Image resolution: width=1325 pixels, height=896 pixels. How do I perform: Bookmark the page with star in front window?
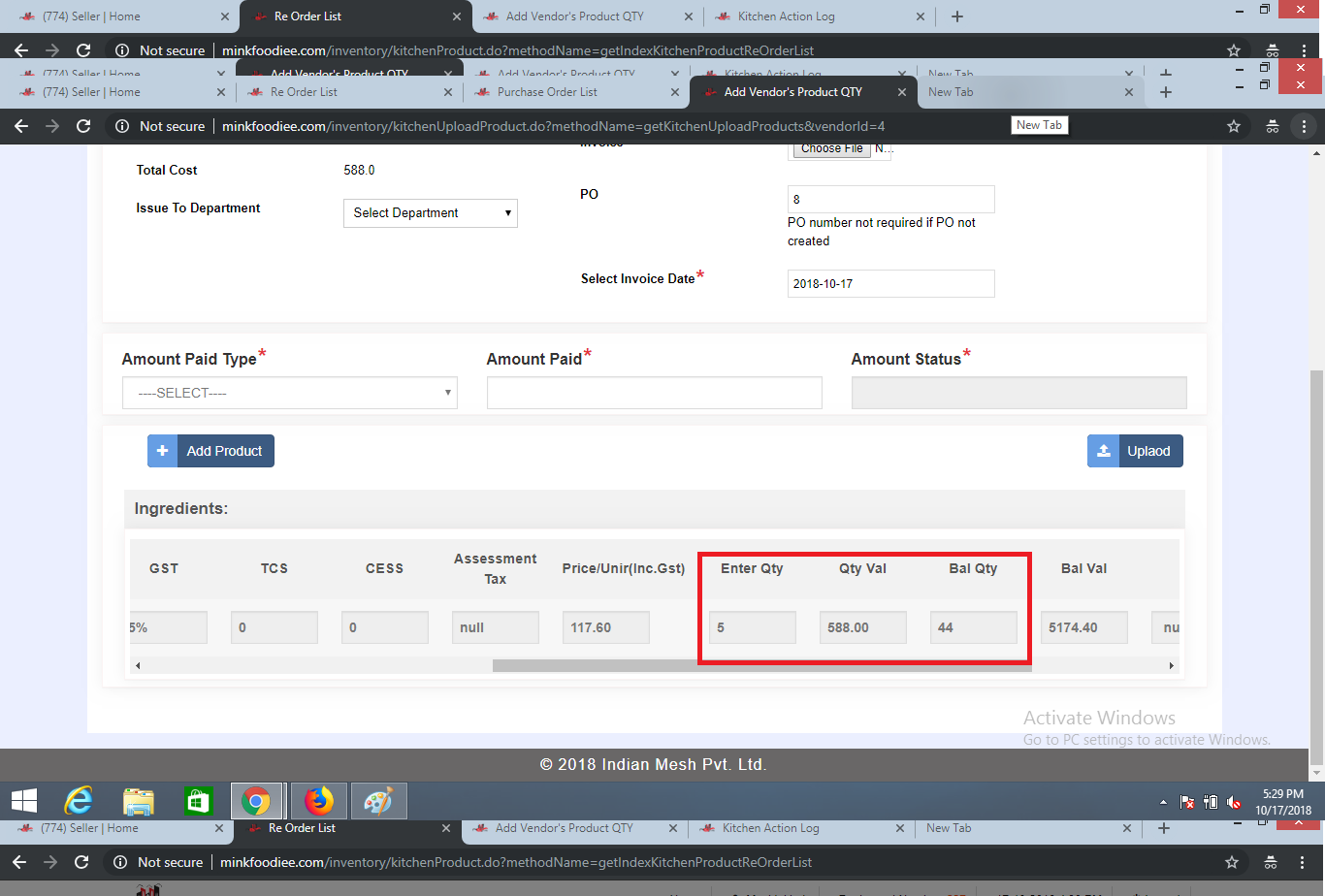click(1234, 126)
